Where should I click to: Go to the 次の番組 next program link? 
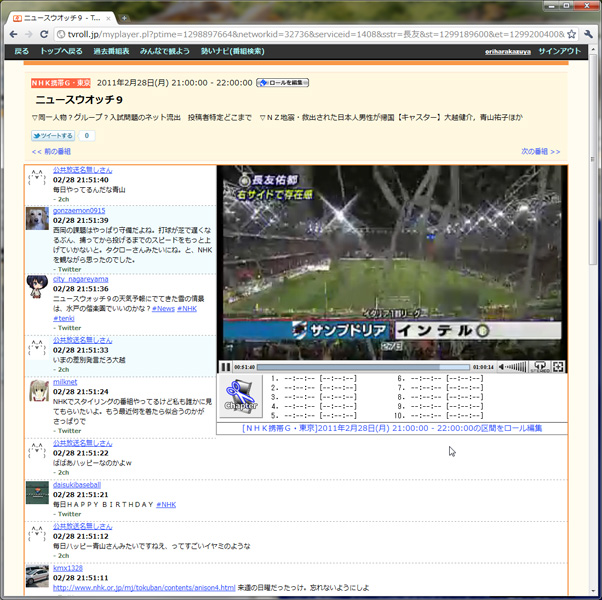540,152
